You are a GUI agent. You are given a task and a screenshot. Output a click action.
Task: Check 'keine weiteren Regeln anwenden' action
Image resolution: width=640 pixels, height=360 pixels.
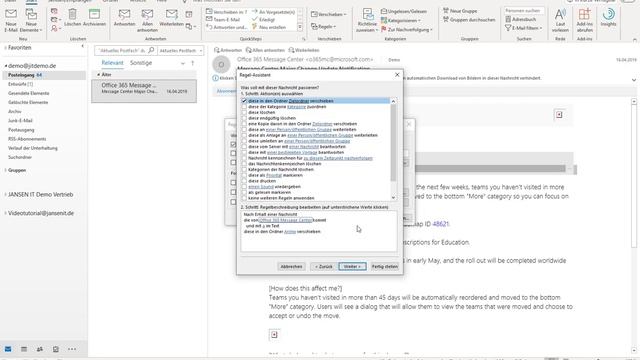pos(244,198)
